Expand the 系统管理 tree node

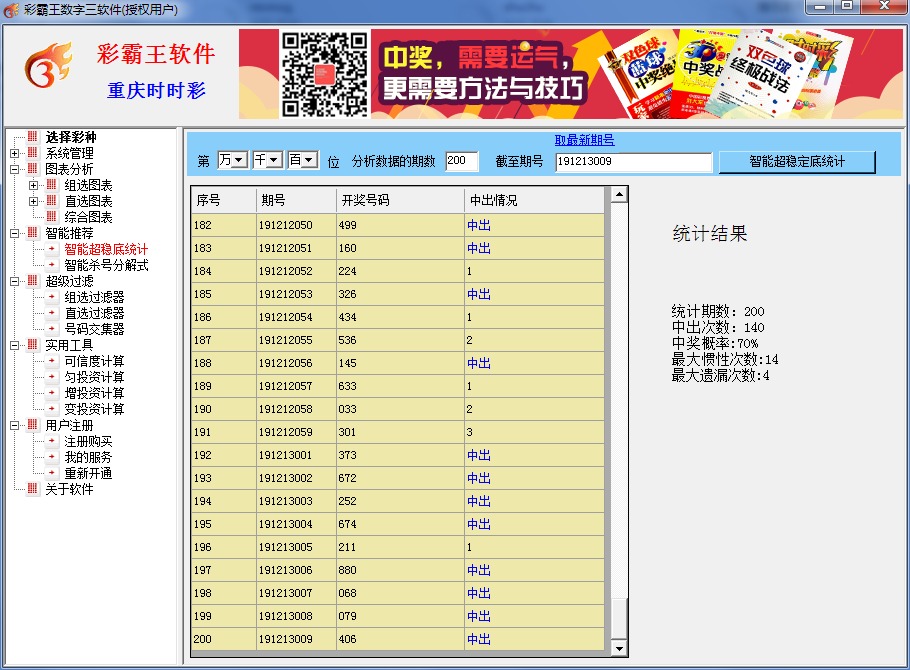tap(14, 153)
